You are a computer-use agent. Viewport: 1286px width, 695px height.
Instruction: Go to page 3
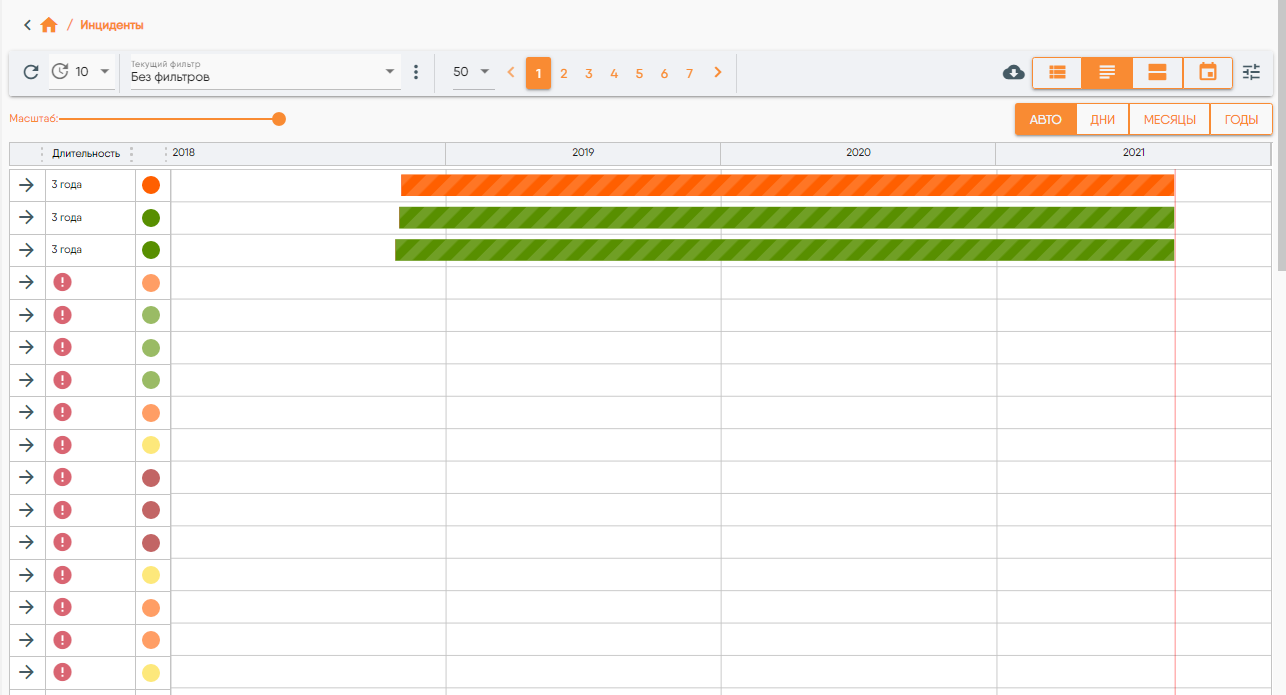589,73
